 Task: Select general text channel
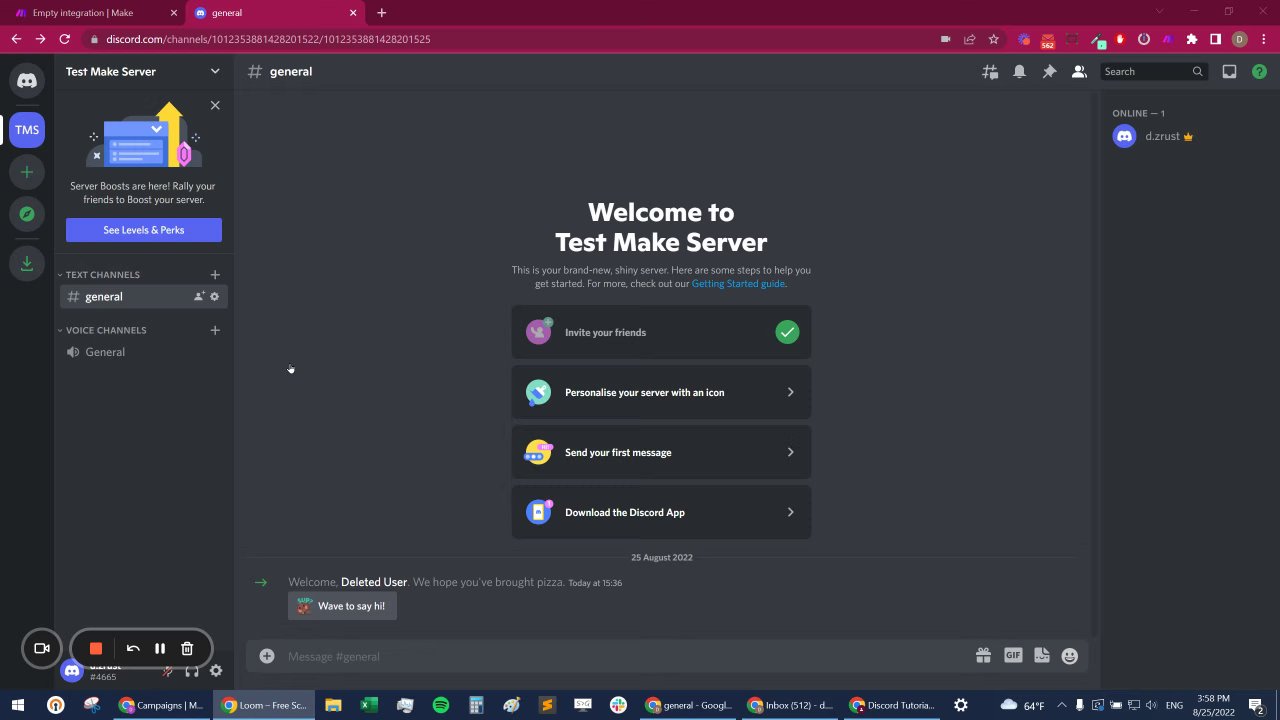[x=144, y=297]
